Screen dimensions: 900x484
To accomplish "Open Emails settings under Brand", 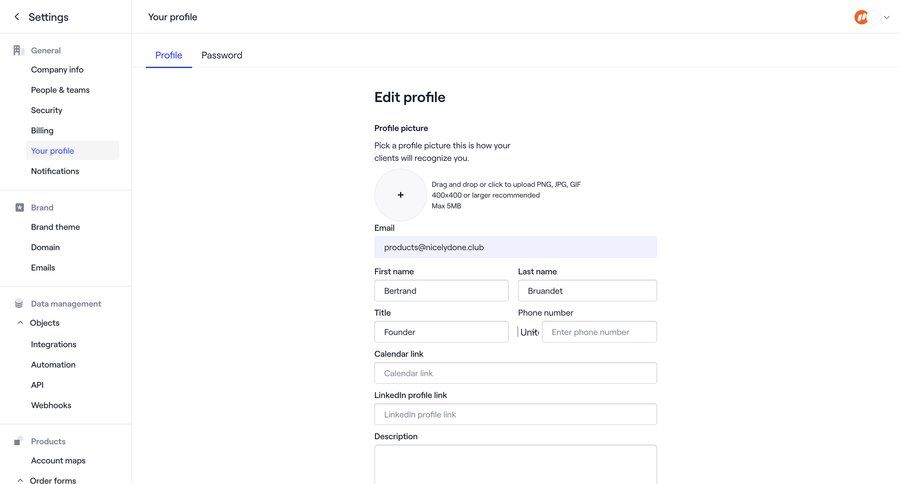I will [43, 268].
